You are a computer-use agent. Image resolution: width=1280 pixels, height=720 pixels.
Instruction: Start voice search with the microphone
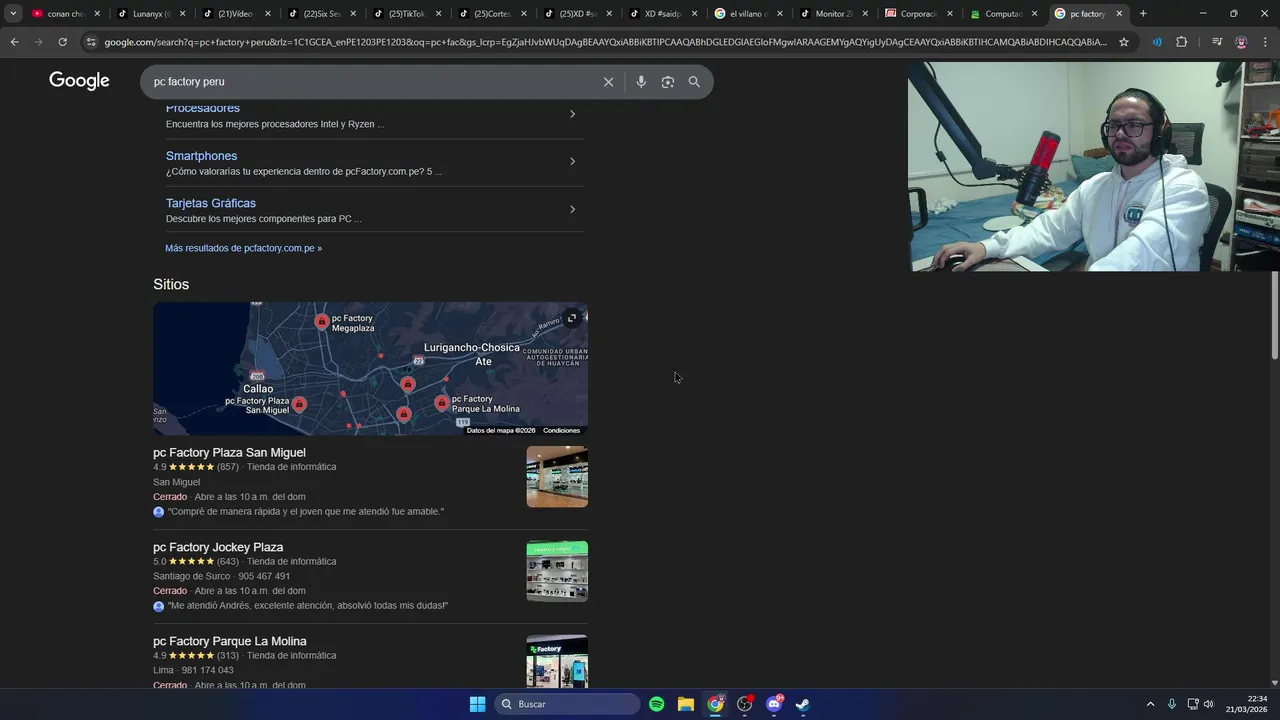(641, 82)
